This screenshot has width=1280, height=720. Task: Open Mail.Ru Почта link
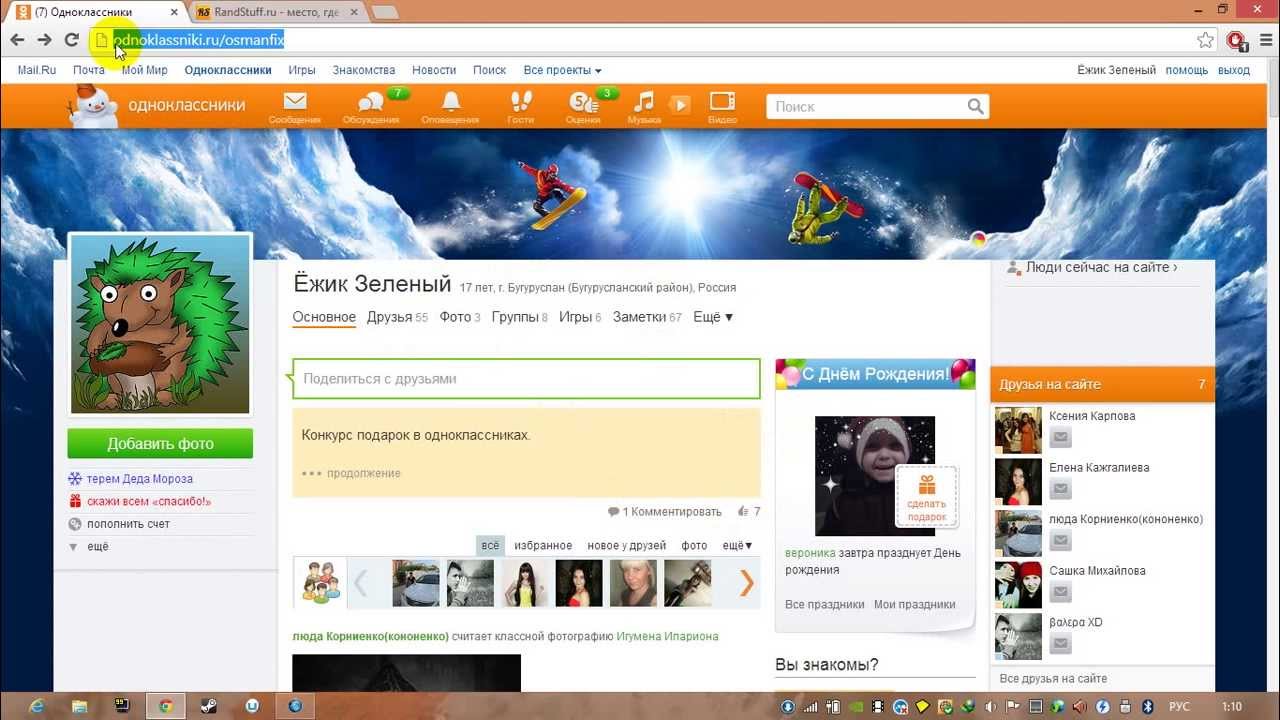click(x=88, y=70)
